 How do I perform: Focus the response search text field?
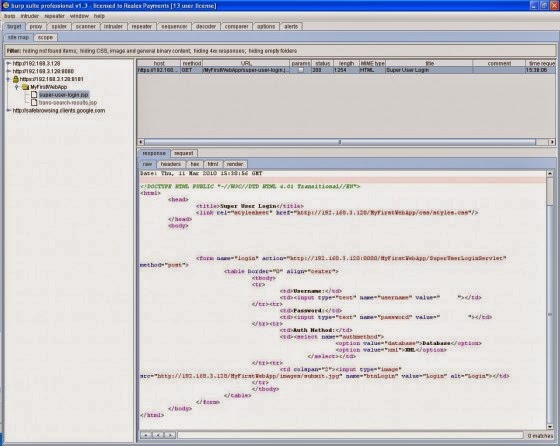coord(350,435)
